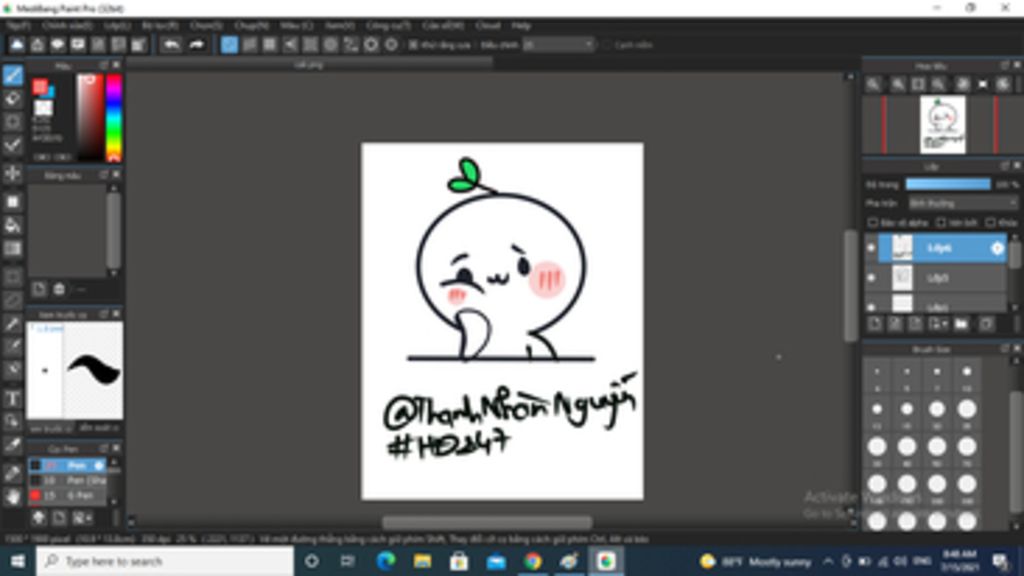Image resolution: width=1024 pixels, height=576 pixels.
Task: Select the Fill rectangle tool
Action: 12,202
